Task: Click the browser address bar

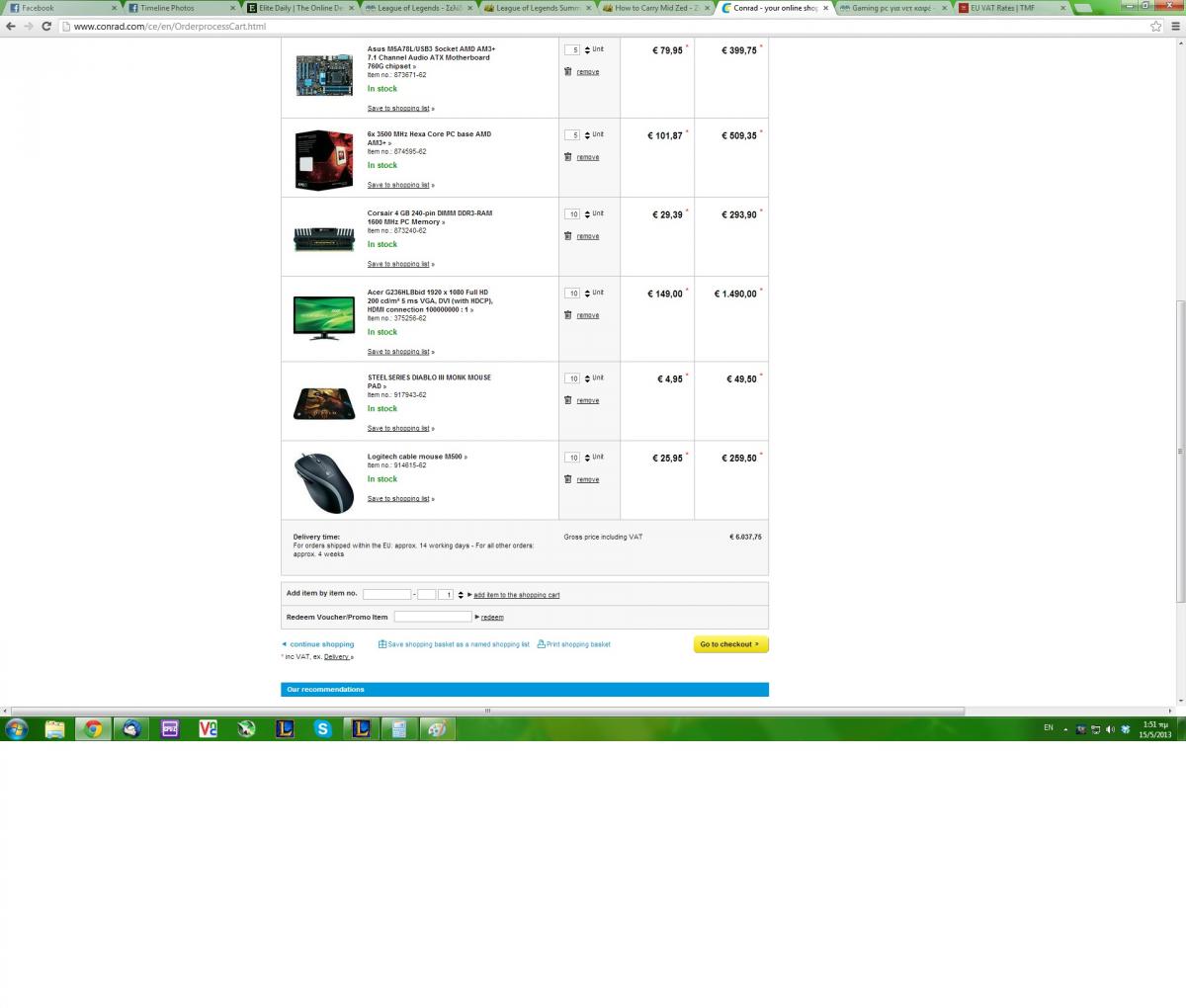Action: (603, 26)
